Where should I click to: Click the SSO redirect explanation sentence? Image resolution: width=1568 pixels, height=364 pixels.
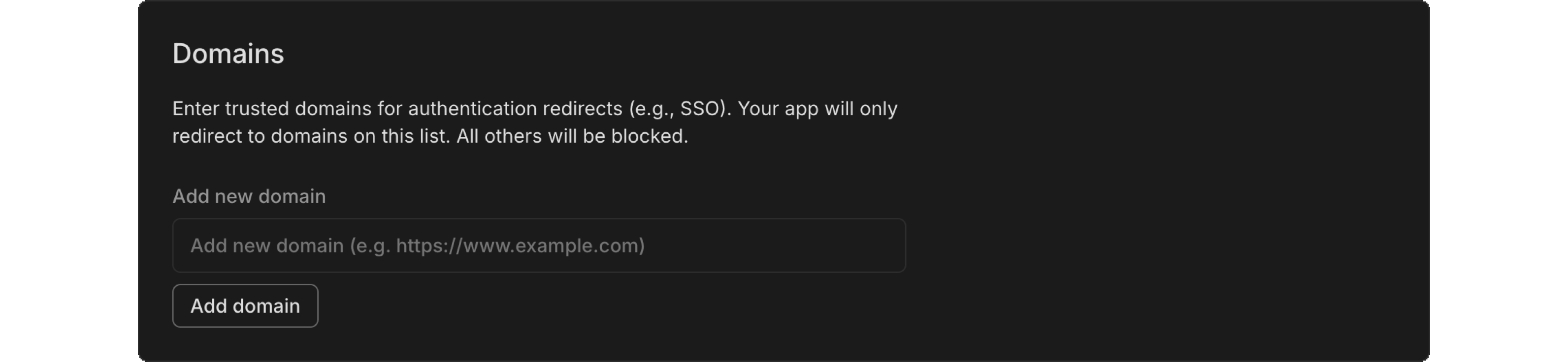[x=534, y=108]
